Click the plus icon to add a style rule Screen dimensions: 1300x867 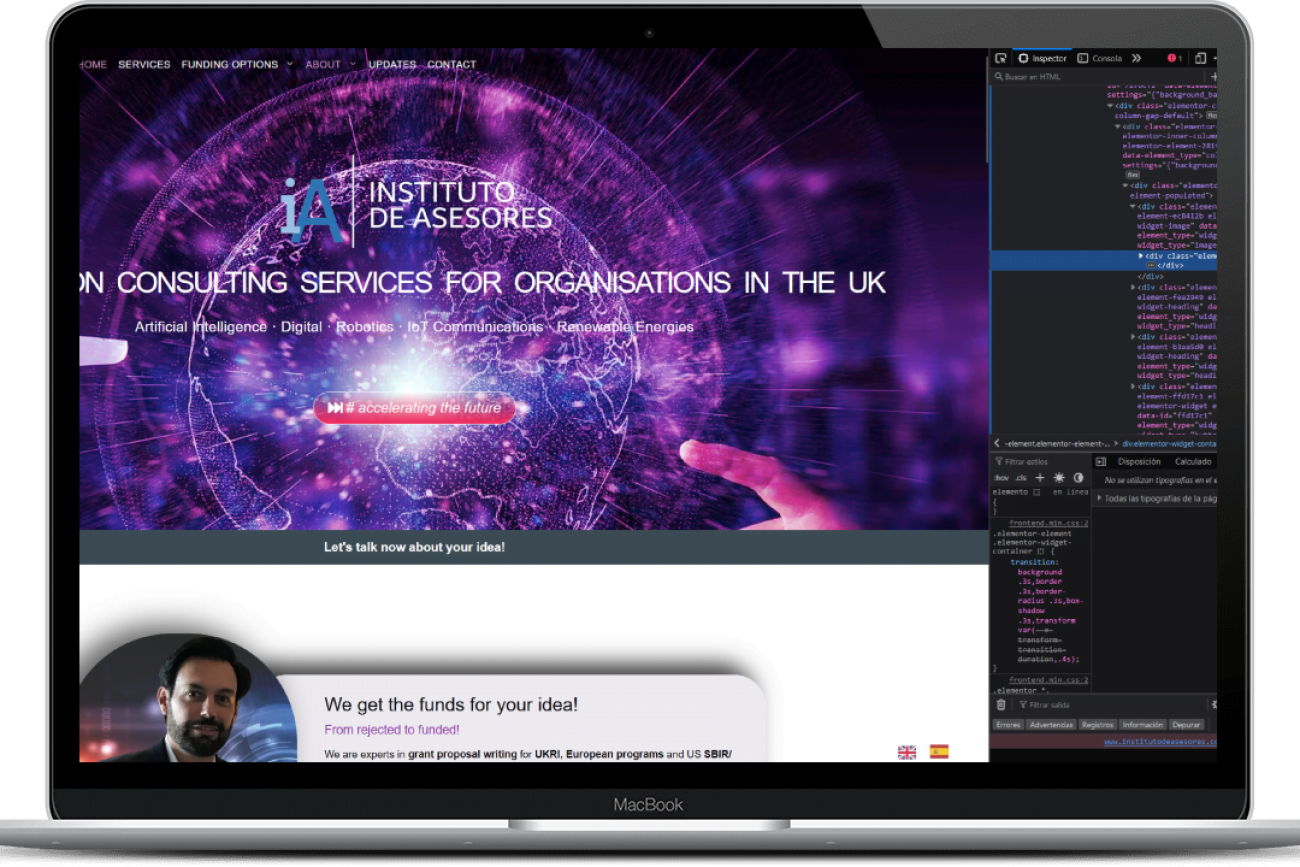point(1040,478)
